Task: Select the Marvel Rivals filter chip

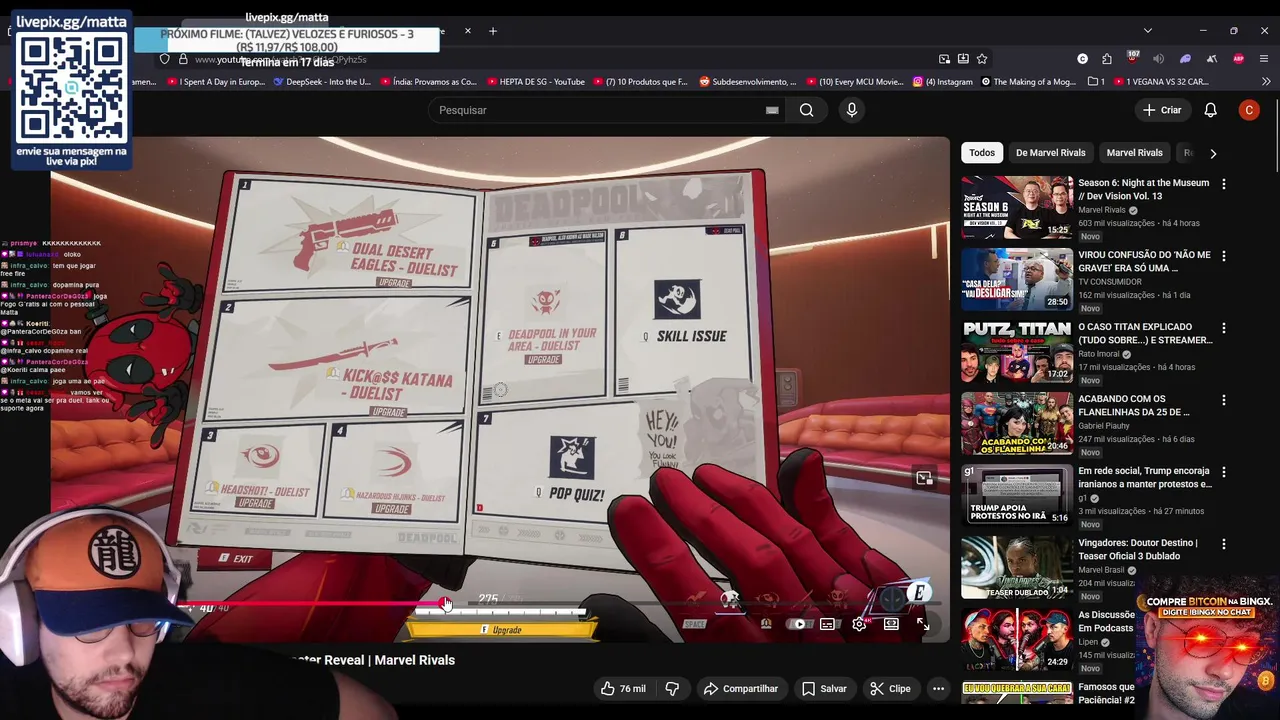Action: [x=1134, y=153]
